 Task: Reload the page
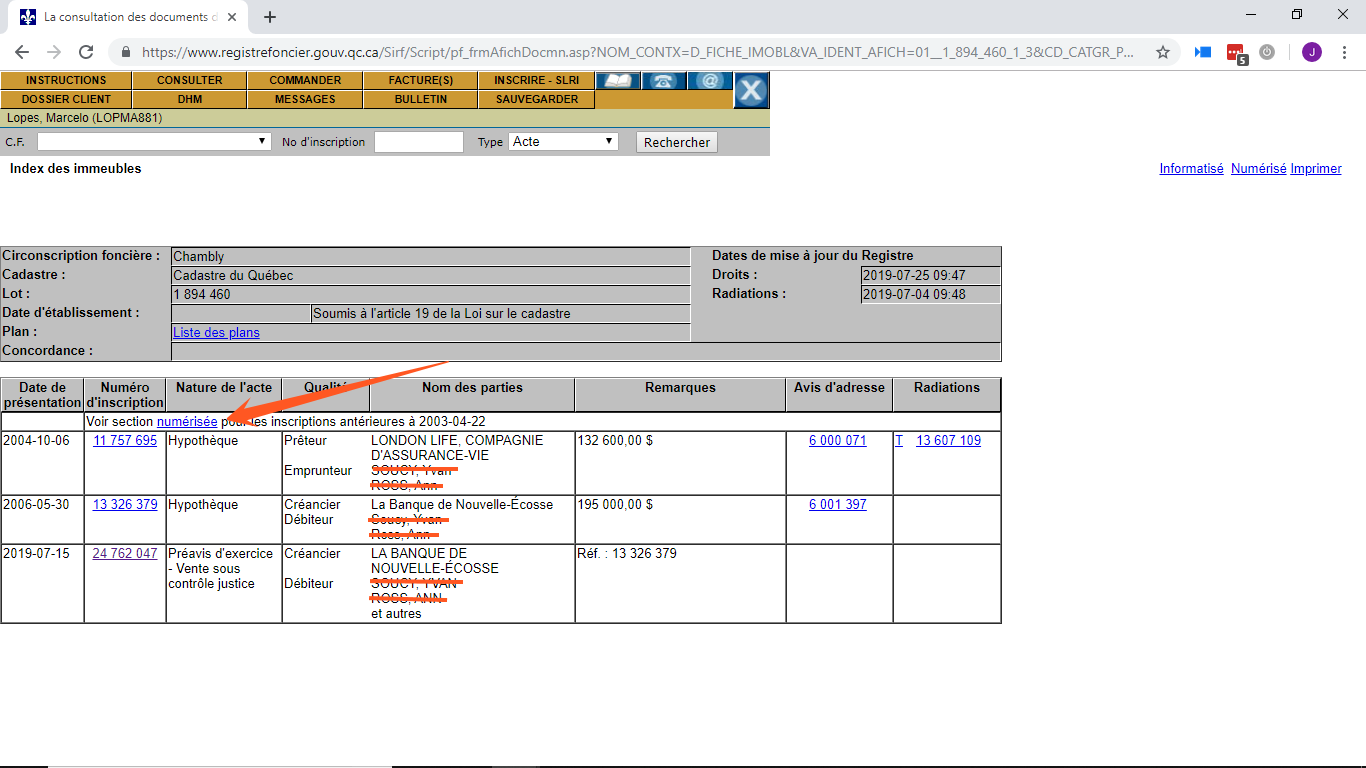pos(86,52)
